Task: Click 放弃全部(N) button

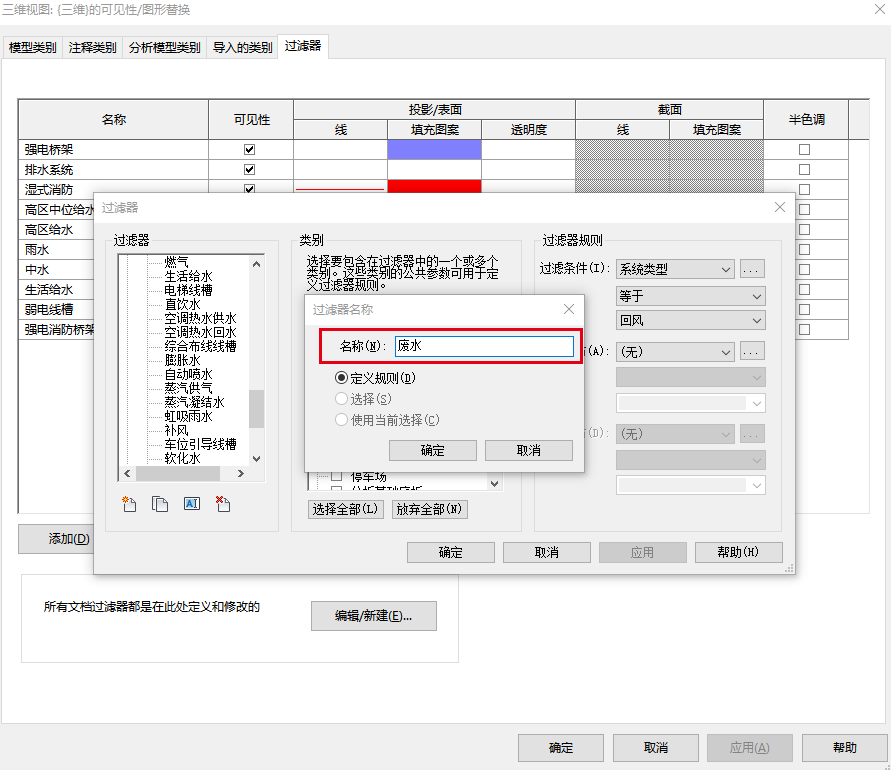Action: [x=429, y=509]
